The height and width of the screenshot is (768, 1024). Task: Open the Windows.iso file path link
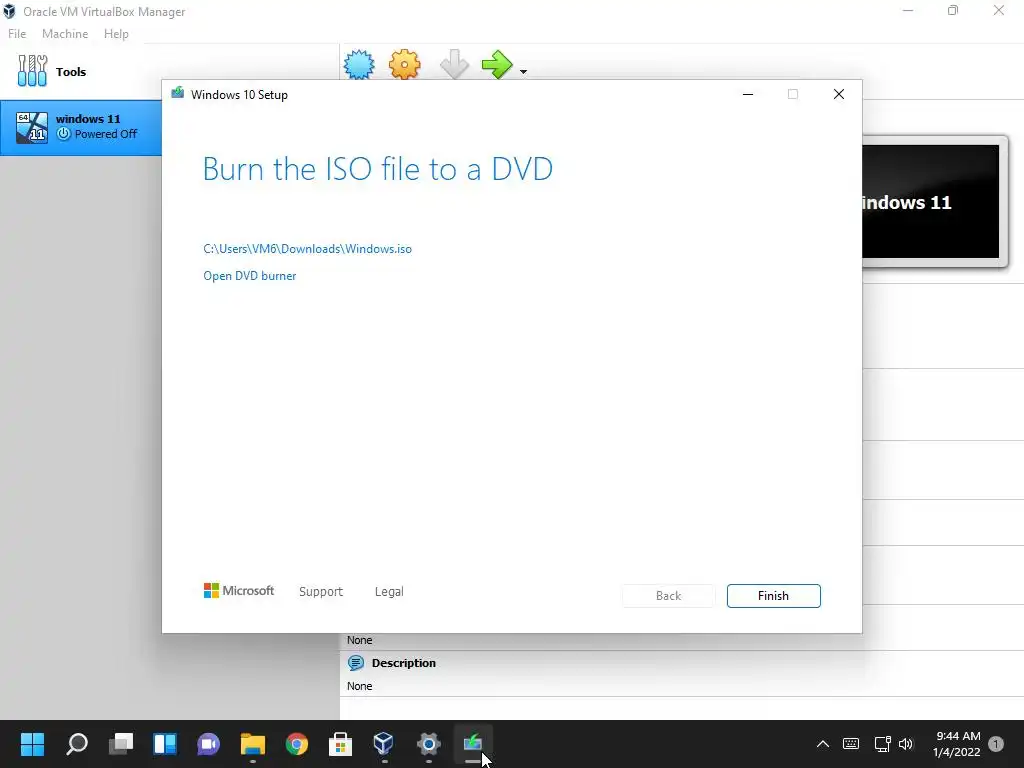click(x=308, y=249)
